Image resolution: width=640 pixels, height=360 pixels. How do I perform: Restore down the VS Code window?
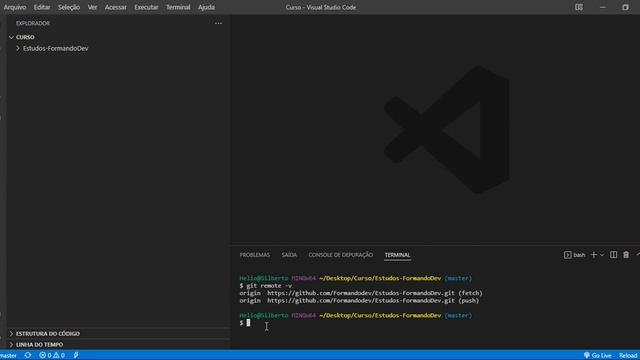pos(625,7)
